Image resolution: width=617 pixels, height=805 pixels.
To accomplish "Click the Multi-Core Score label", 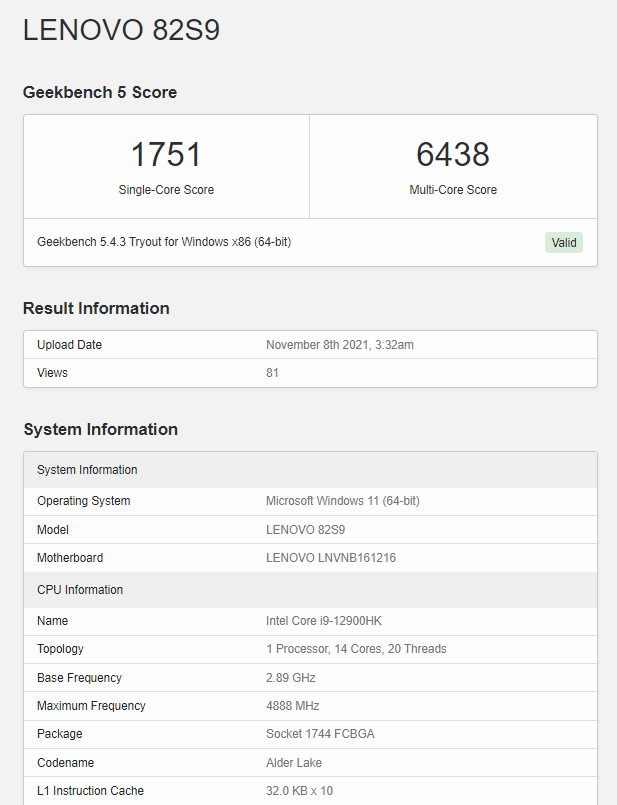I will [453, 189].
